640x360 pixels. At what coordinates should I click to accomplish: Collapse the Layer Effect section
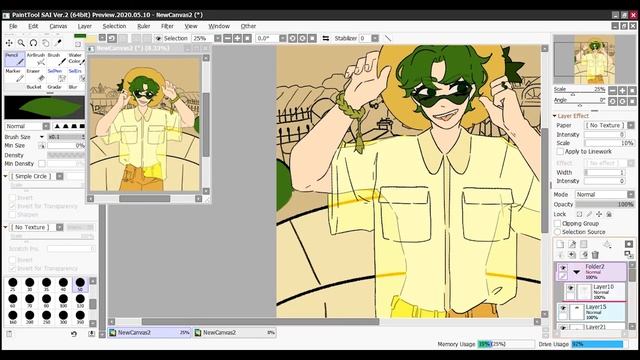pos(555,116)
